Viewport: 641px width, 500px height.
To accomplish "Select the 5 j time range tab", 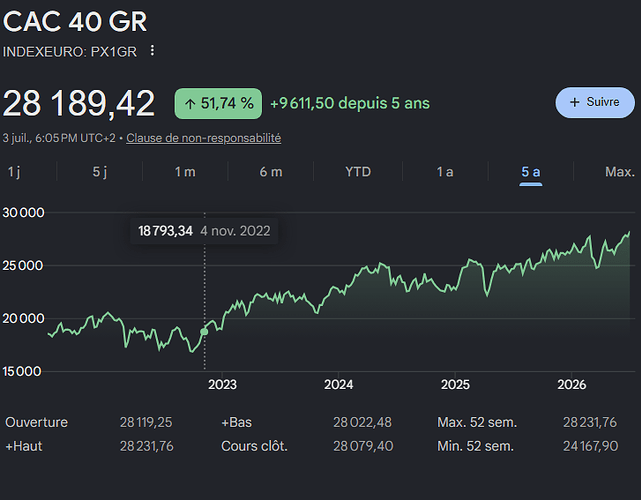I will pos(100,172).
